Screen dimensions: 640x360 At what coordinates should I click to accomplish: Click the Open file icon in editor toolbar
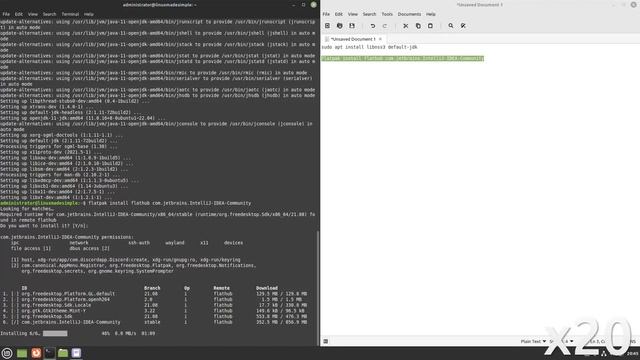click(x=340, y=26)
